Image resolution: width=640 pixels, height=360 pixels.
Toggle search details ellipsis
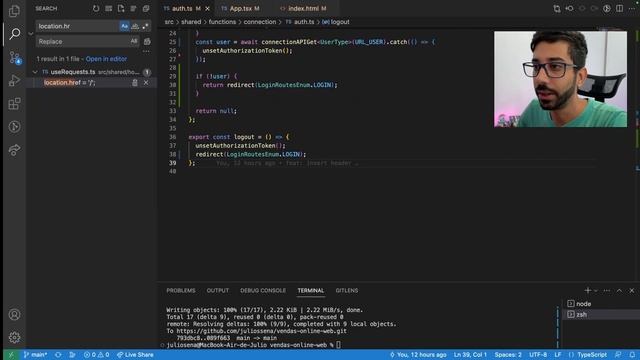pos(146,52)
